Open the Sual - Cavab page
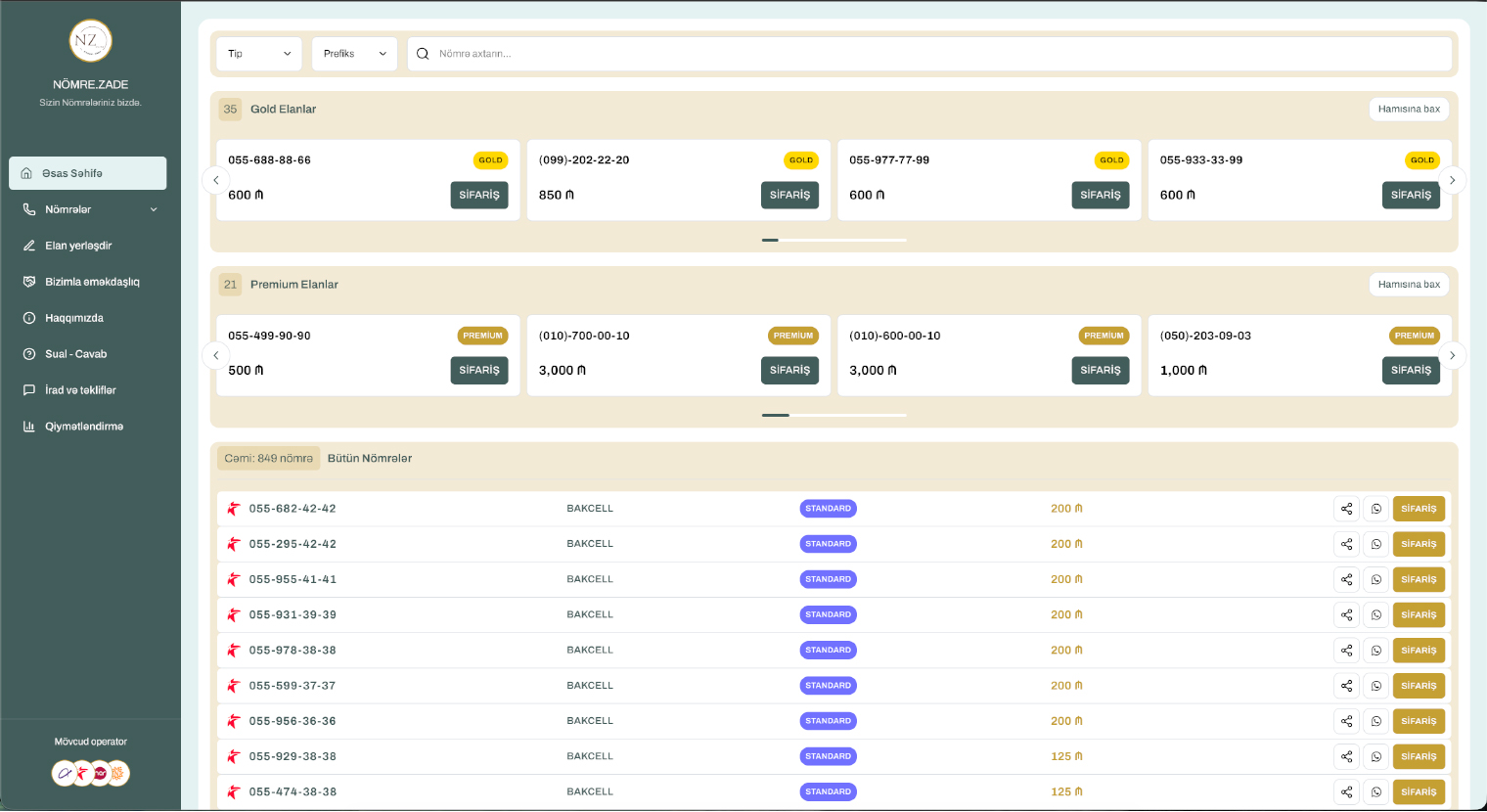The width and height of the screenshot is (1487, 812). [x=75, y=354]
